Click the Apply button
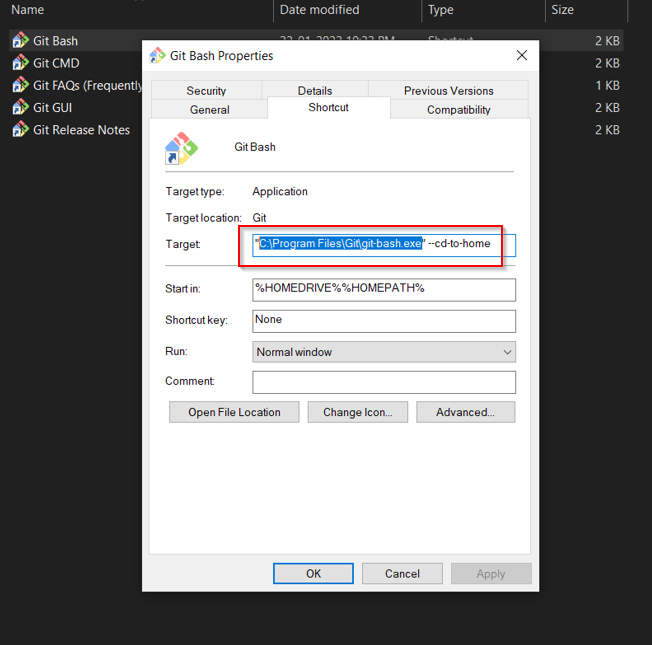652x645 pixels. 491,573
